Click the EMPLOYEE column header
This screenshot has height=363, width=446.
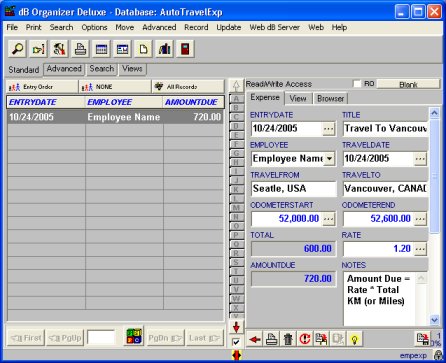[123, 102]
